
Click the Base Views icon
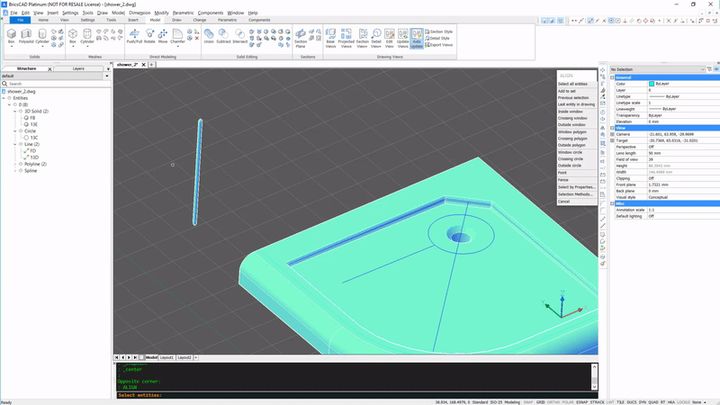pos(331,38)
